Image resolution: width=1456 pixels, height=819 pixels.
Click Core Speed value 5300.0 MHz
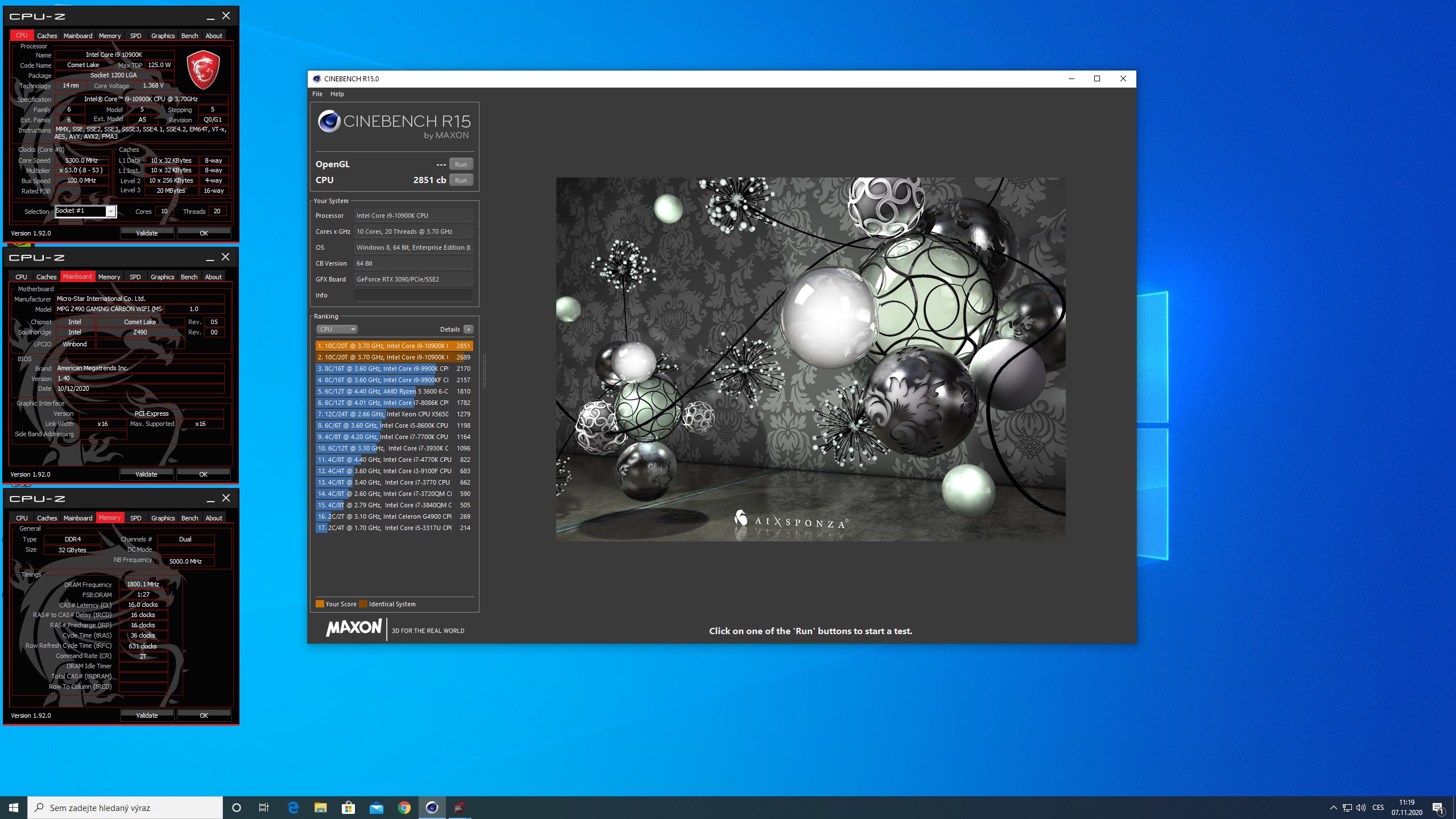pos(81,160)
